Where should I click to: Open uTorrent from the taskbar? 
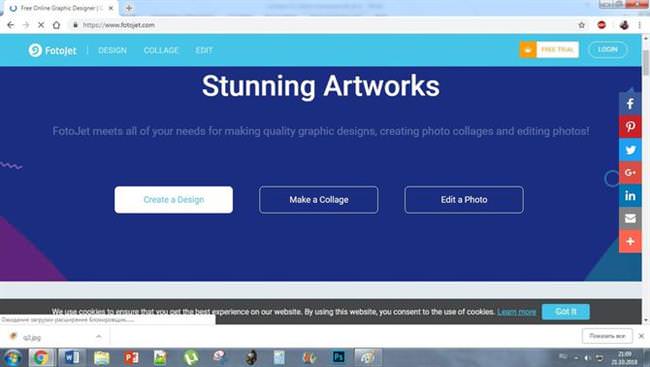pyautogui.click(x=191, y=357)
